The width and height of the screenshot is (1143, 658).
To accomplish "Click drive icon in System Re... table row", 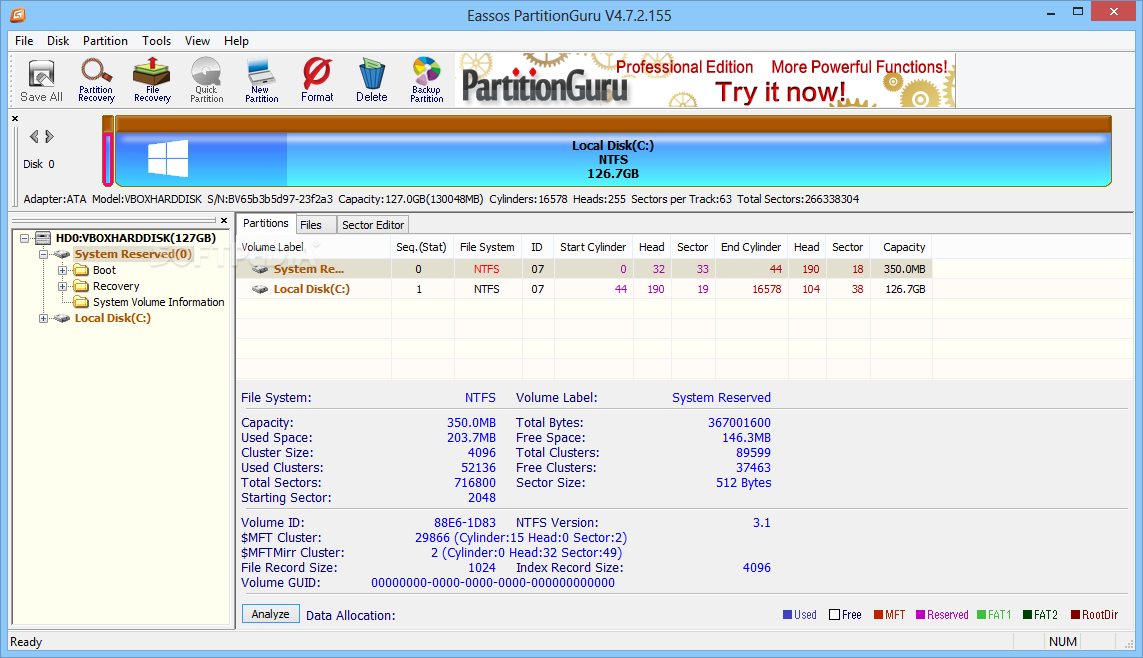I will tap(260, 269).
